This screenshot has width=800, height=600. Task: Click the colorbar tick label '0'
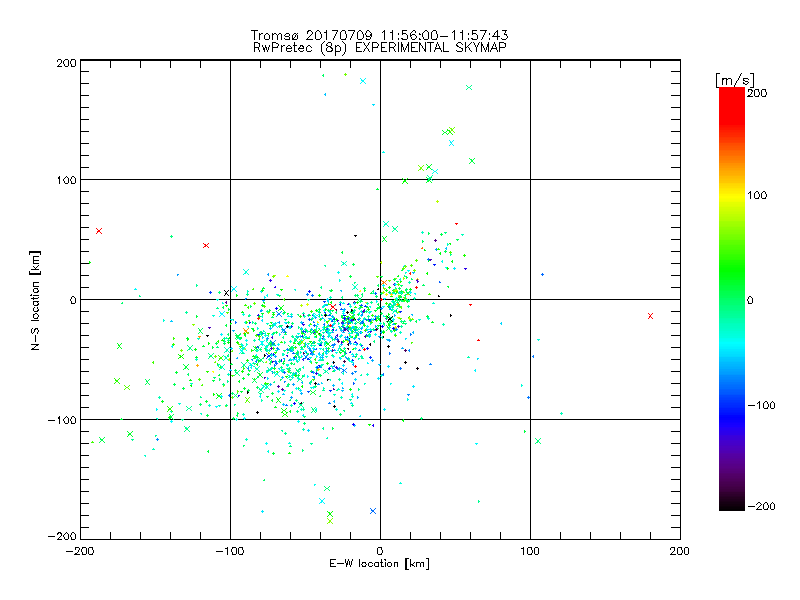pos(750,300)
